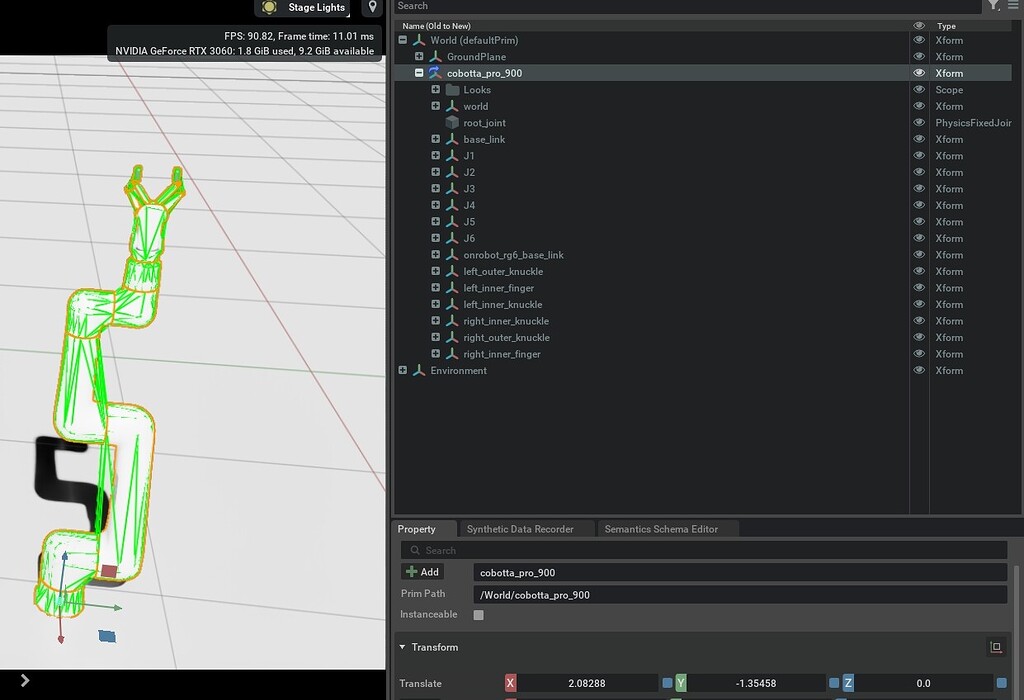Switch to the Synthetic Data Recorder tab
Viewport: 1024px width, 700px height.
click(x=522, y=528)
